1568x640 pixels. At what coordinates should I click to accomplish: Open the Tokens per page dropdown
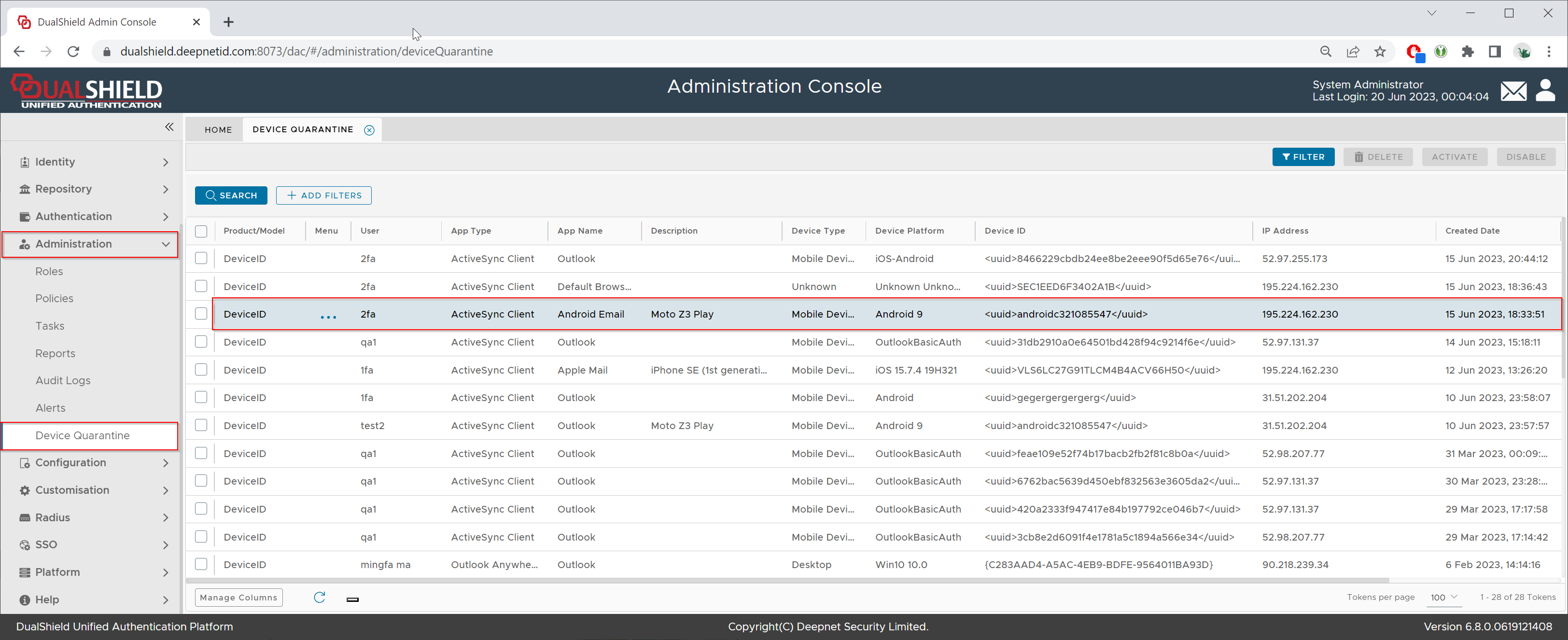1443,597
